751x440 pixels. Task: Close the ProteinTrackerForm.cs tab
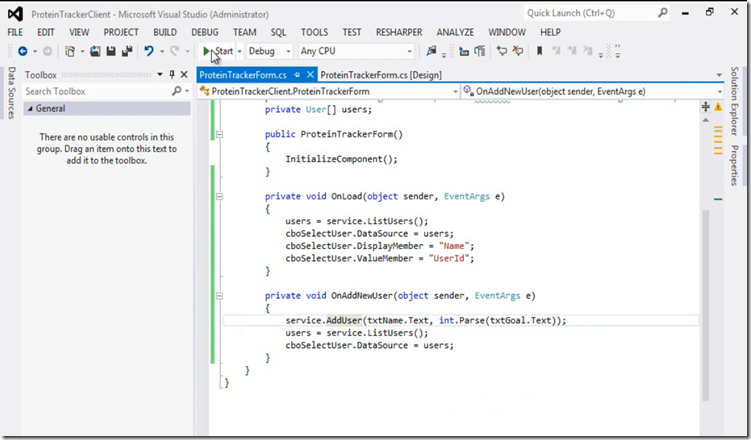point(310,75)
